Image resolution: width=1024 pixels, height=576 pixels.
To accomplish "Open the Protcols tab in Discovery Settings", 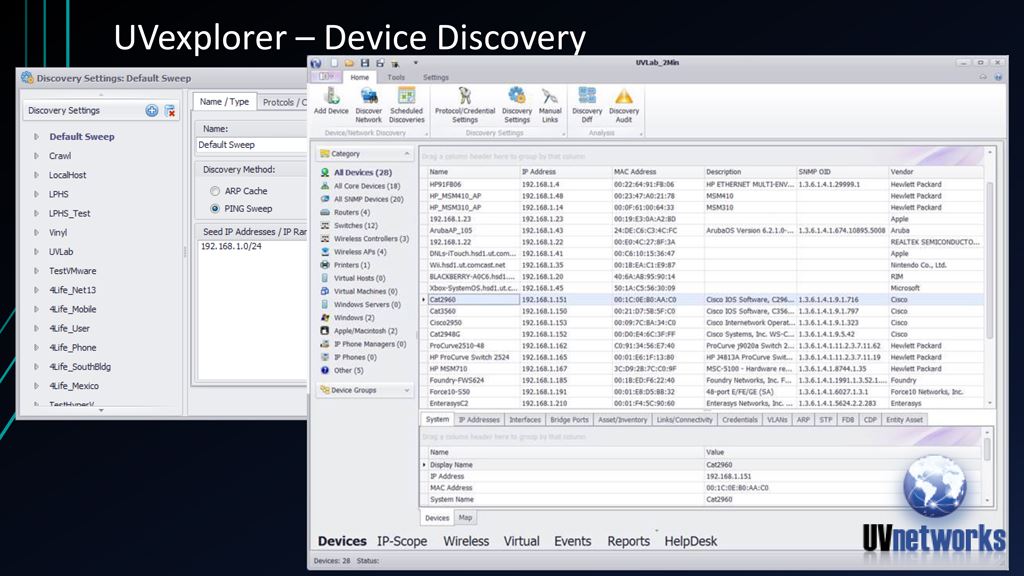I will 283,102.
